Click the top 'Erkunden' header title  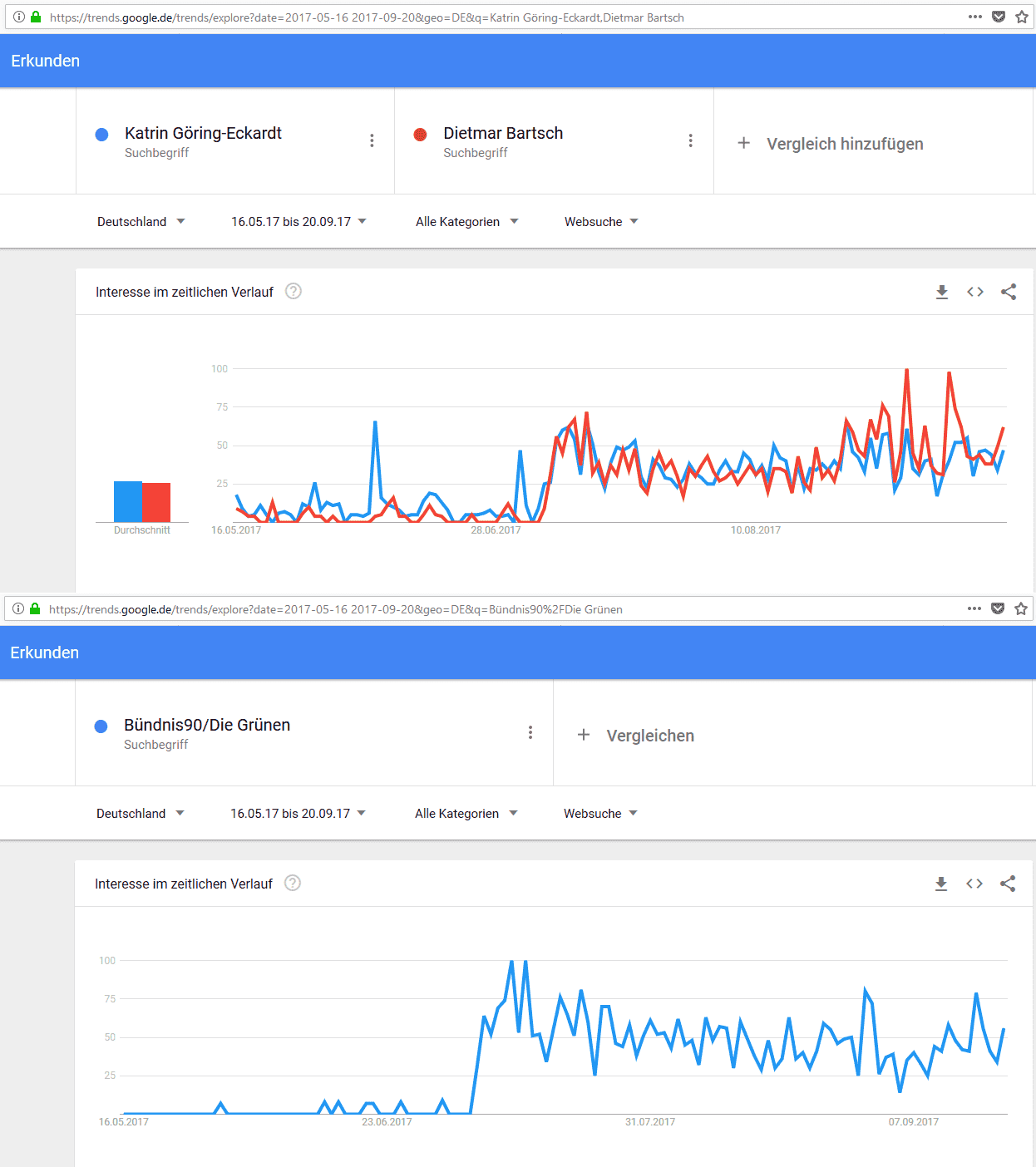click(46, 61)
